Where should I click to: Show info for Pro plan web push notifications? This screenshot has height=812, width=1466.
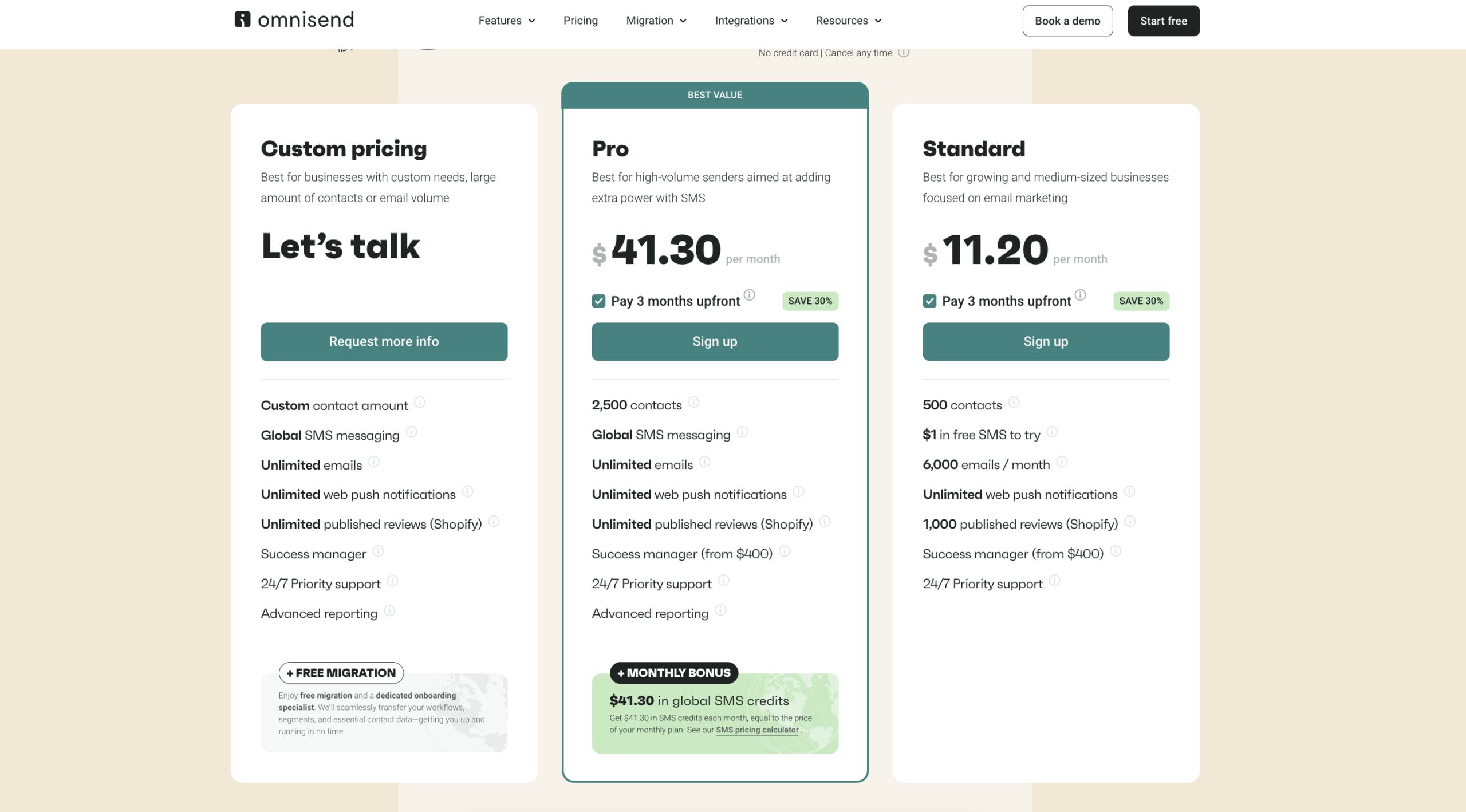click(798, 491)
